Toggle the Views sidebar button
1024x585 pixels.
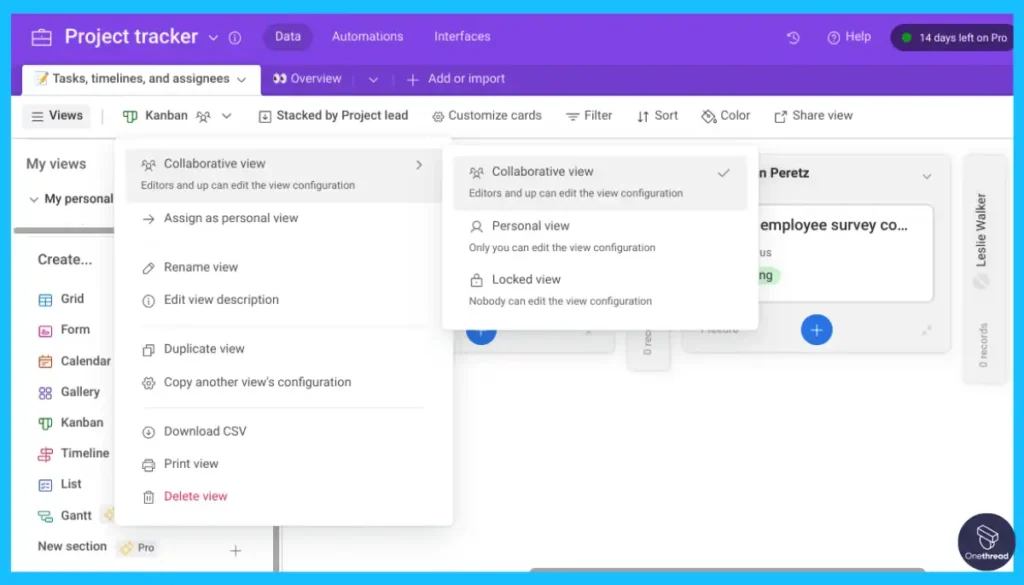point(57,116)
